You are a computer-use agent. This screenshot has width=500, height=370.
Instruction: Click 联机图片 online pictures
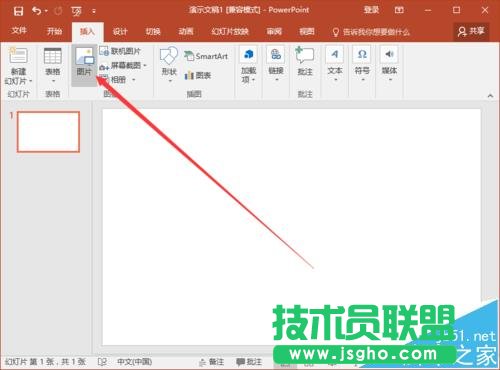[120, 51]
